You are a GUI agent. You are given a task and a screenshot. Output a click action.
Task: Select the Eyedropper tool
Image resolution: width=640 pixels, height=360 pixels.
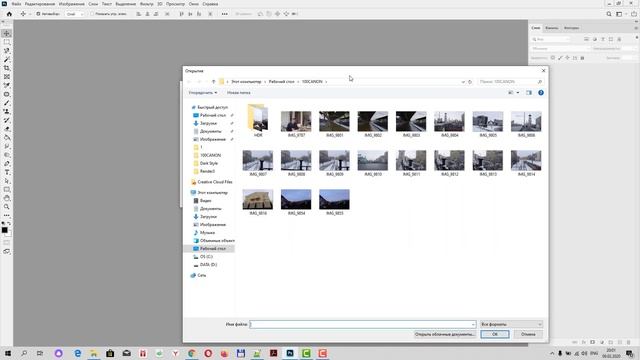click(x=7, y=85)
